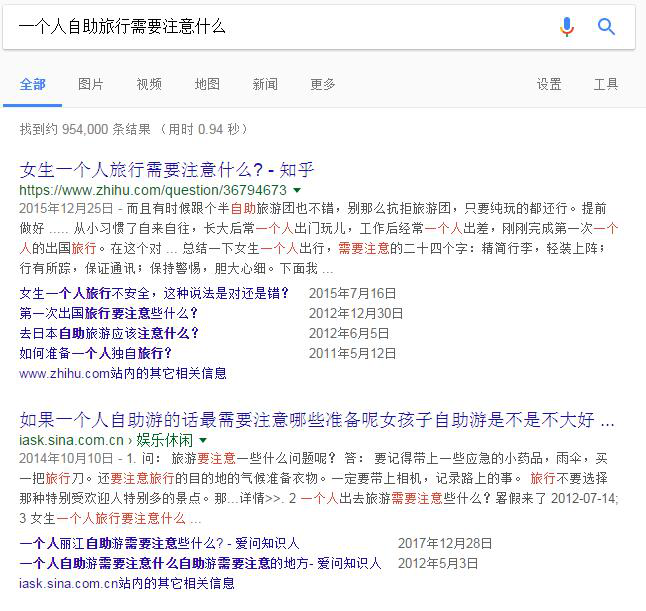The width and height of the screenshot is (646, 611).
Task: Open sitelink 一个人丽江自助游需要注意些什么
Action: click(x=159, y=543)
